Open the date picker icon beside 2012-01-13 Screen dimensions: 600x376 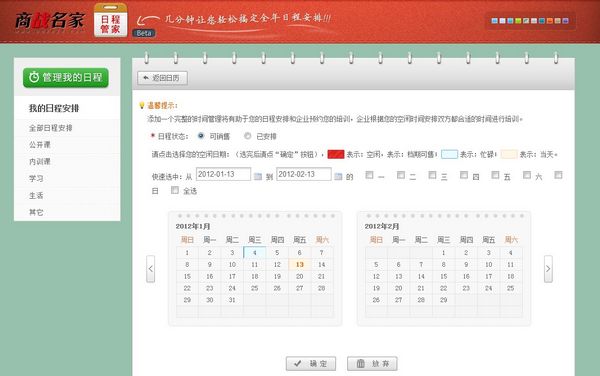coord(258,176)
